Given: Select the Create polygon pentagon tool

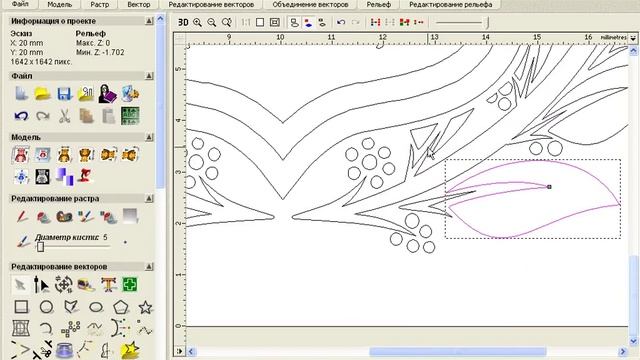Looking at the screenshot, I should pos(121,307).
